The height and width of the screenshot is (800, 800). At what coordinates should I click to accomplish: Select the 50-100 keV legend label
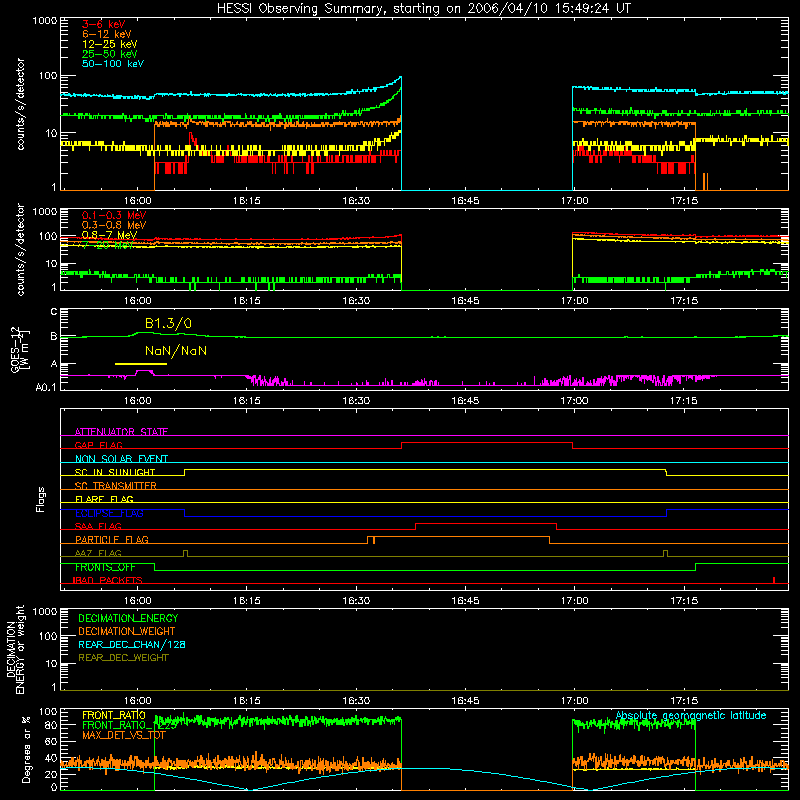[x=113, y=64]
